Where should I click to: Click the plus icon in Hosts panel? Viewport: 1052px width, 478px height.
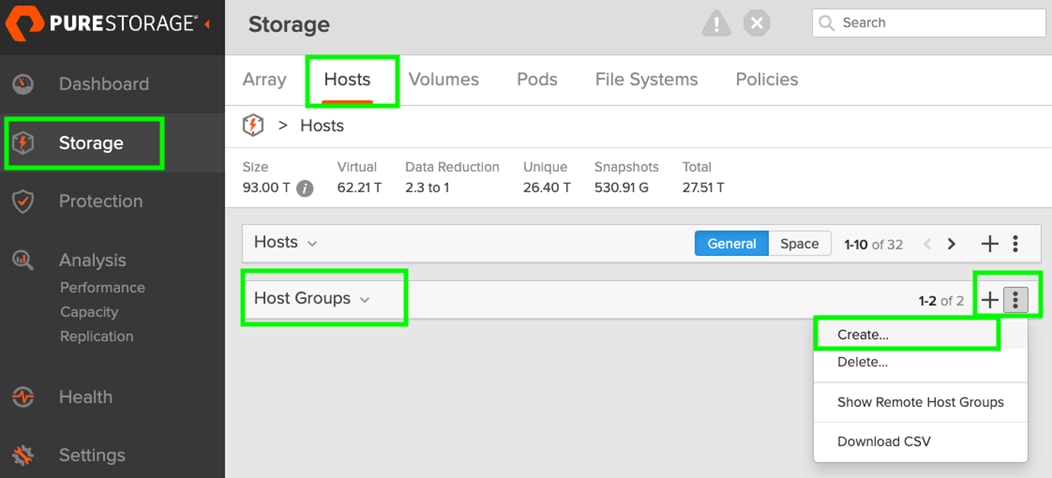tap(989, 243)
